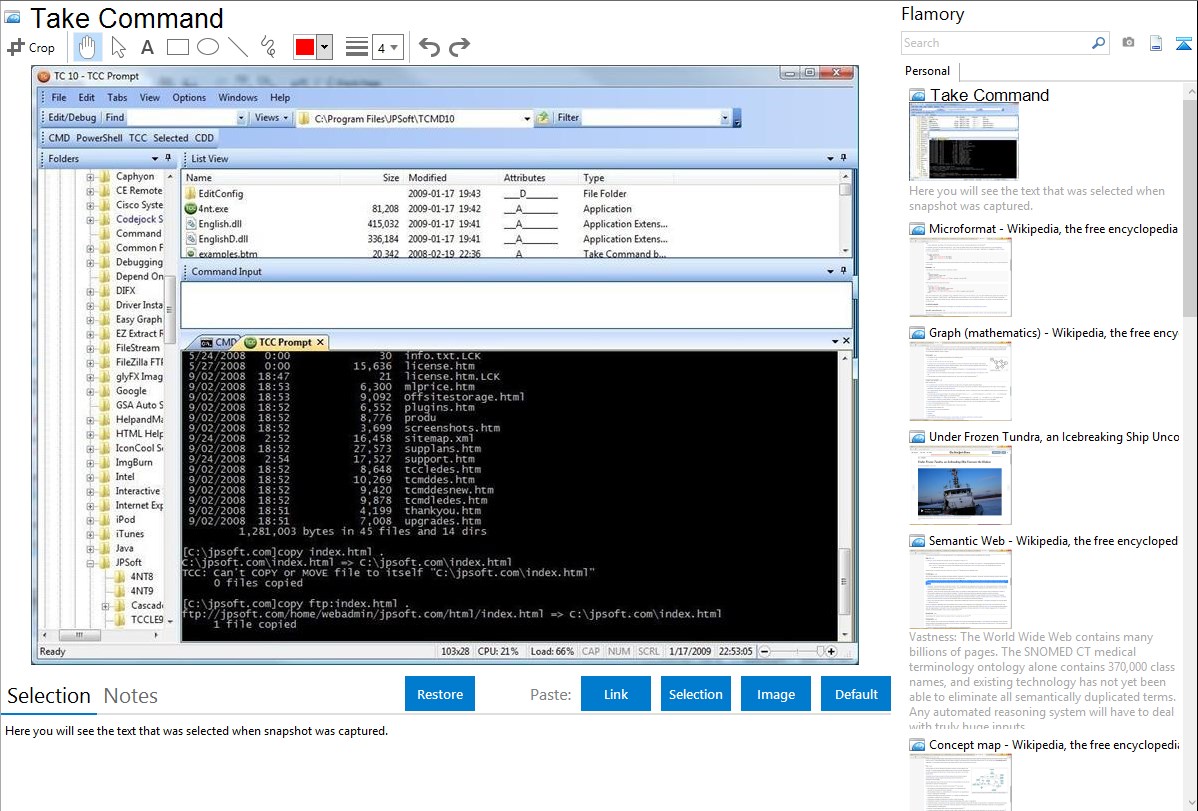The image size is (1198, 811).
Task: Choose the arrow pointer tool
Action: tap(118, 47)
